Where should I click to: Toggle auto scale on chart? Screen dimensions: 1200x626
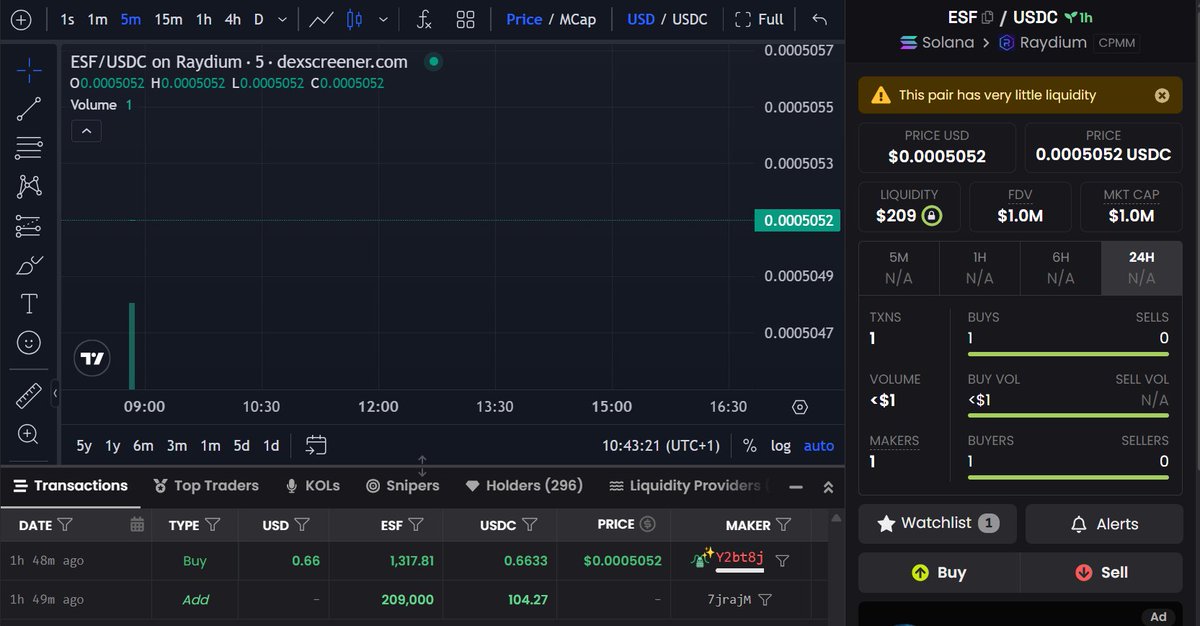819,446
